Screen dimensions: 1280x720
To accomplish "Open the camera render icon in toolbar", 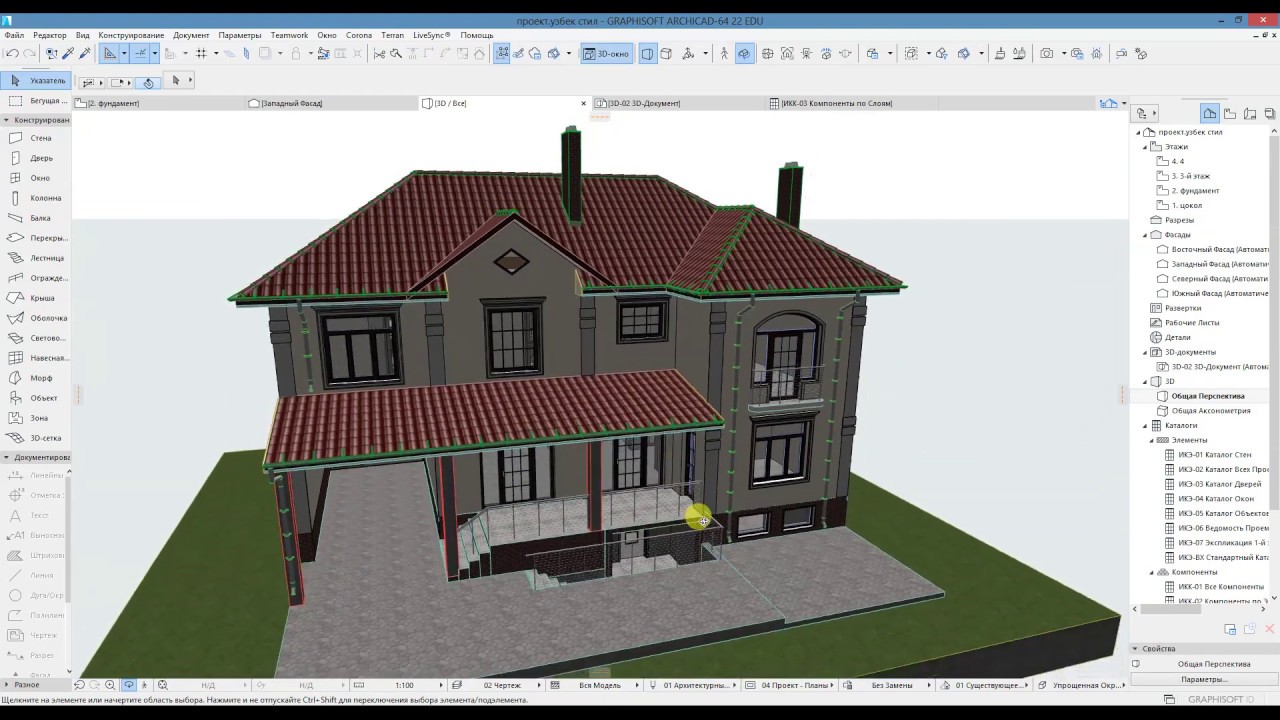I will [1047, 54].
